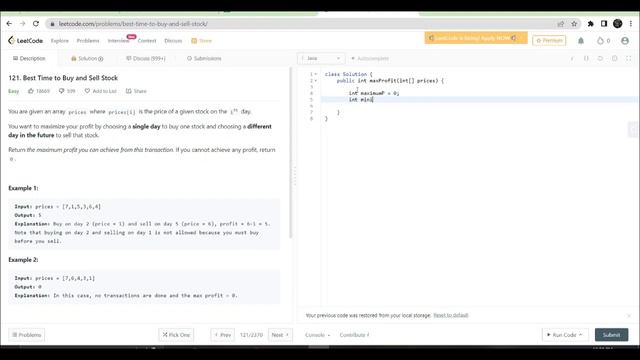Enter fullscreen editor mode
640x360 pixels.
(629, 58)
